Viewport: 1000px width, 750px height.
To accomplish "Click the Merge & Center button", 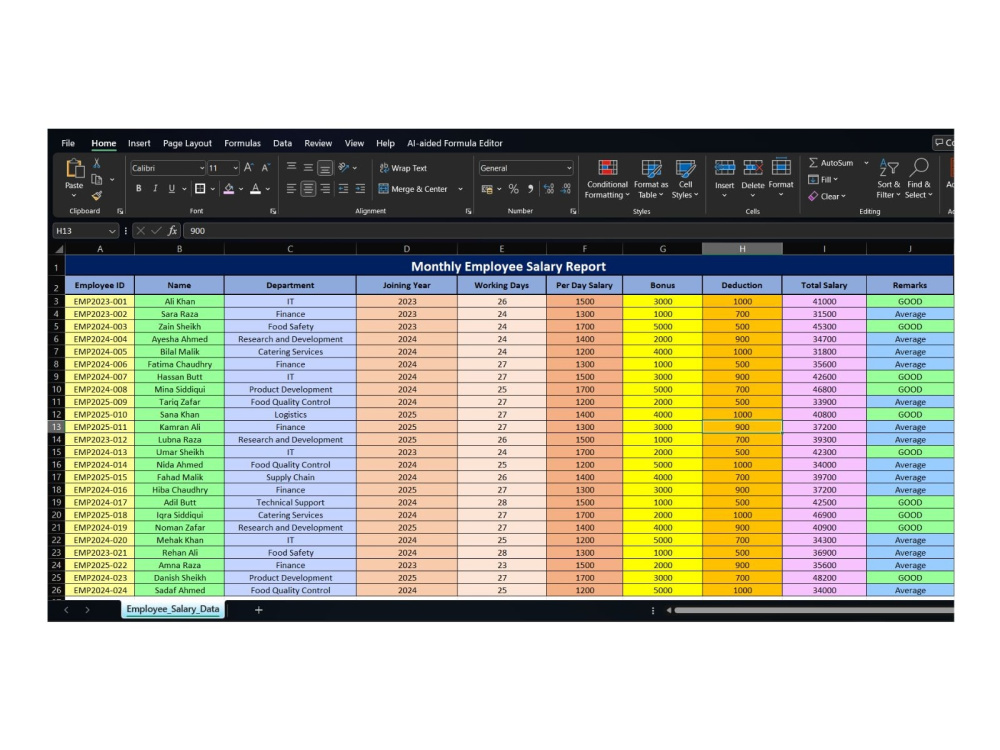I will point(413,189).
